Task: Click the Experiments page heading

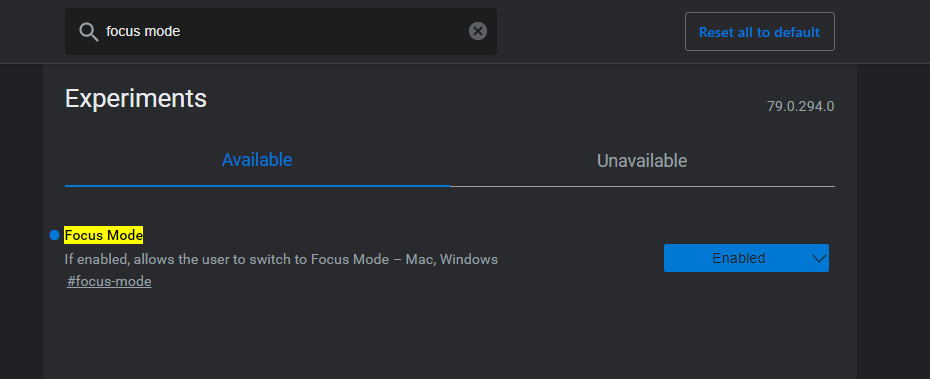Action: click(136, 98)
